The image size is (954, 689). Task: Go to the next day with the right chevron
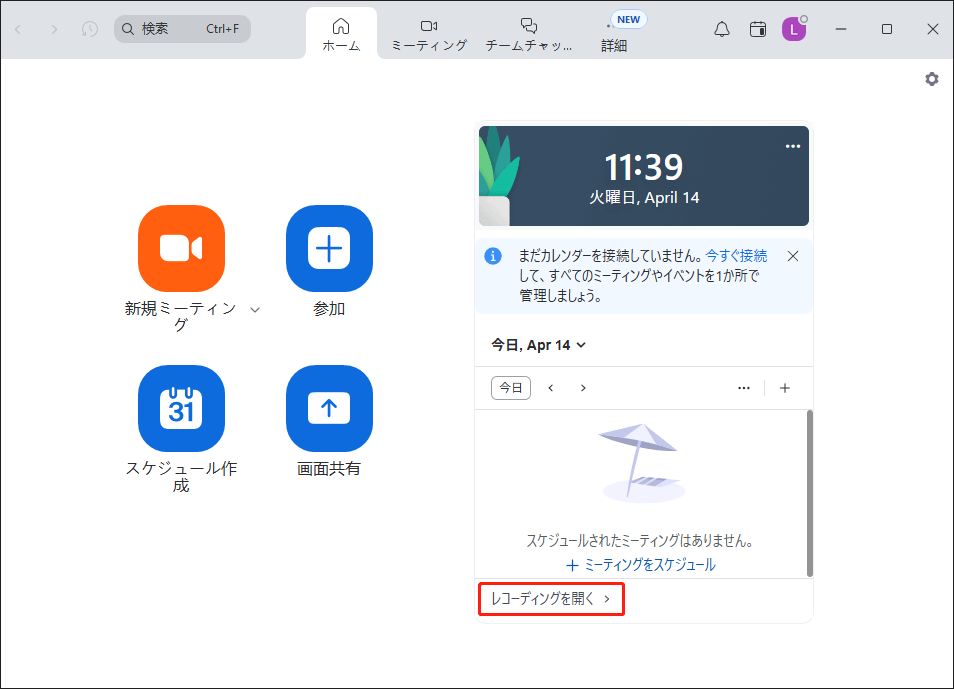[x=583, y=387]
